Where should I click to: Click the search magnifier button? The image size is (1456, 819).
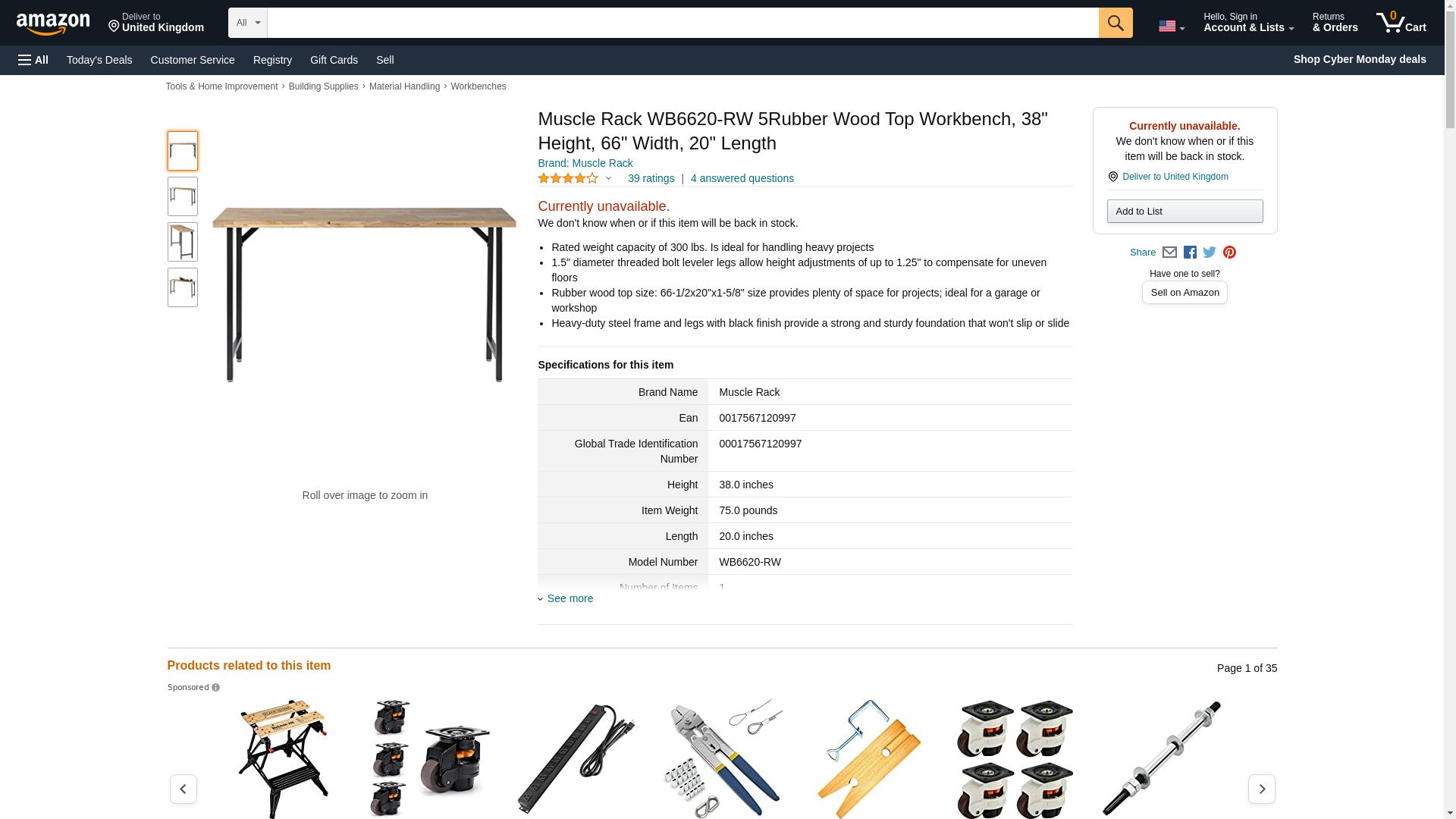coord(1115,23)
